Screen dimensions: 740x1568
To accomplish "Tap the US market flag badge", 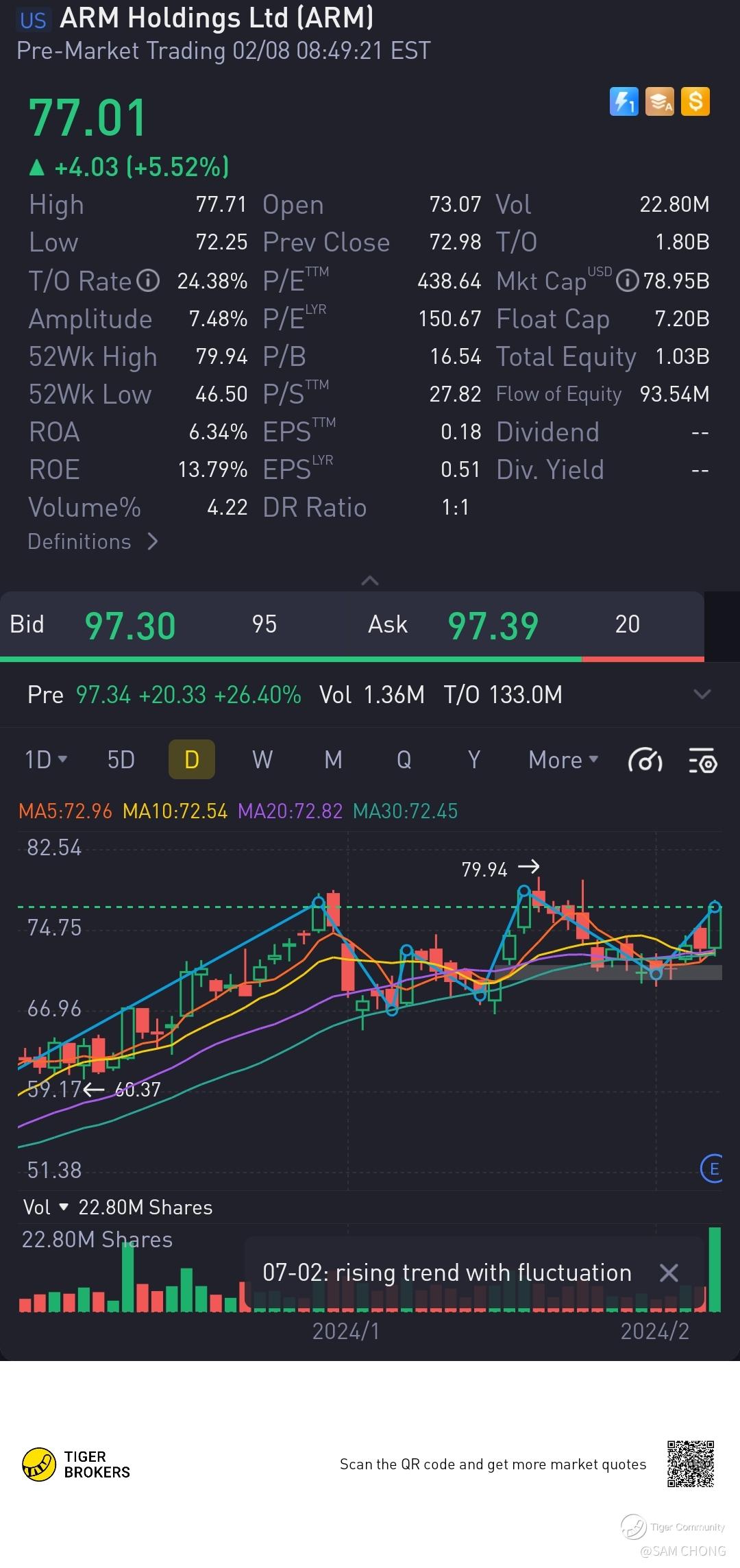I will [33, 20].
